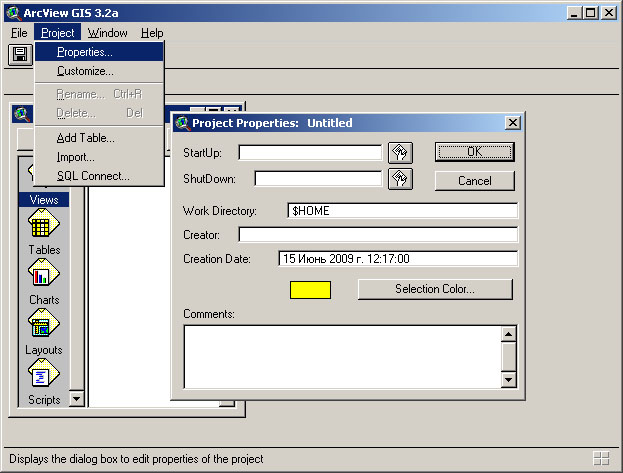The height and width of the screenshot is (473, 623).
Task: Select the Views label in project window
Action: [x=44, y=200]
